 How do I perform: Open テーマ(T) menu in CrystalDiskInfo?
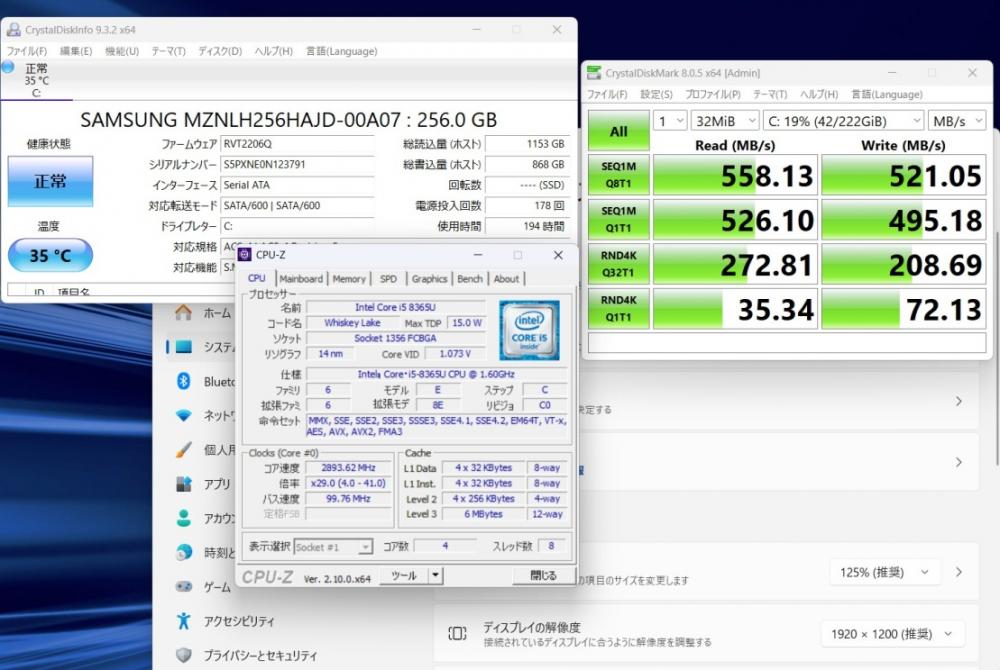168,51
